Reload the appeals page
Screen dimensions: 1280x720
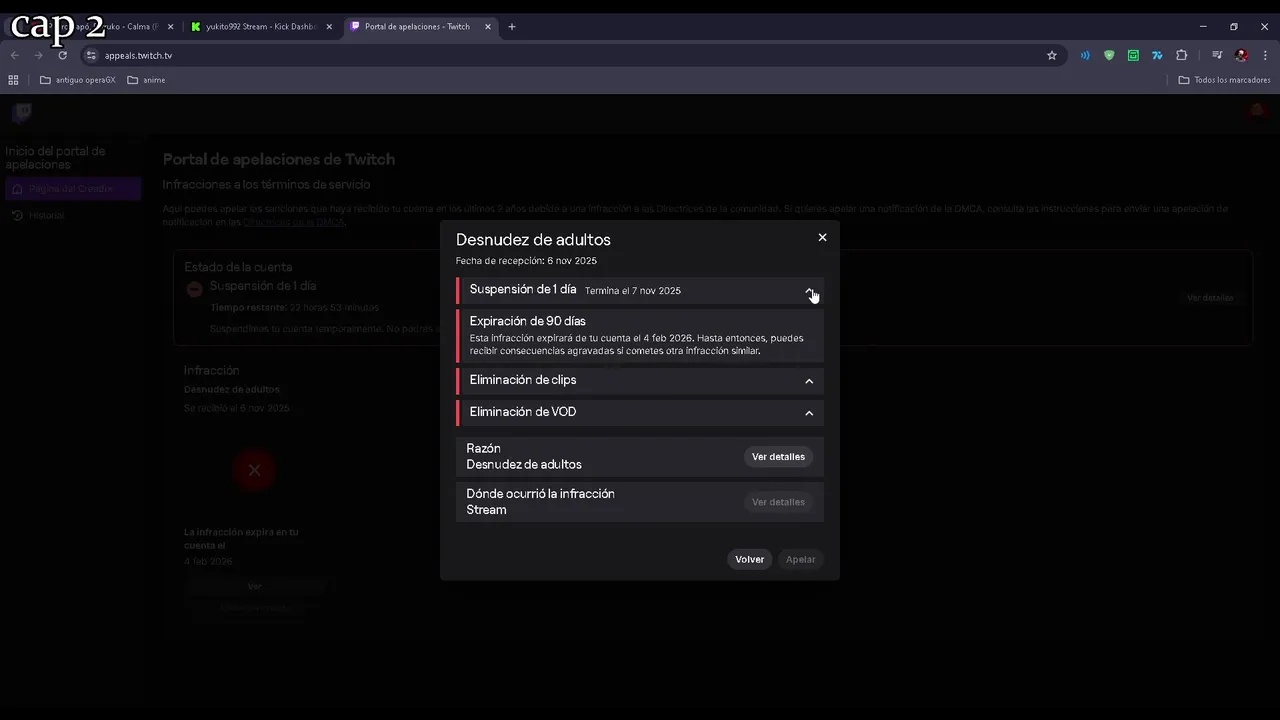coord(62,55)
